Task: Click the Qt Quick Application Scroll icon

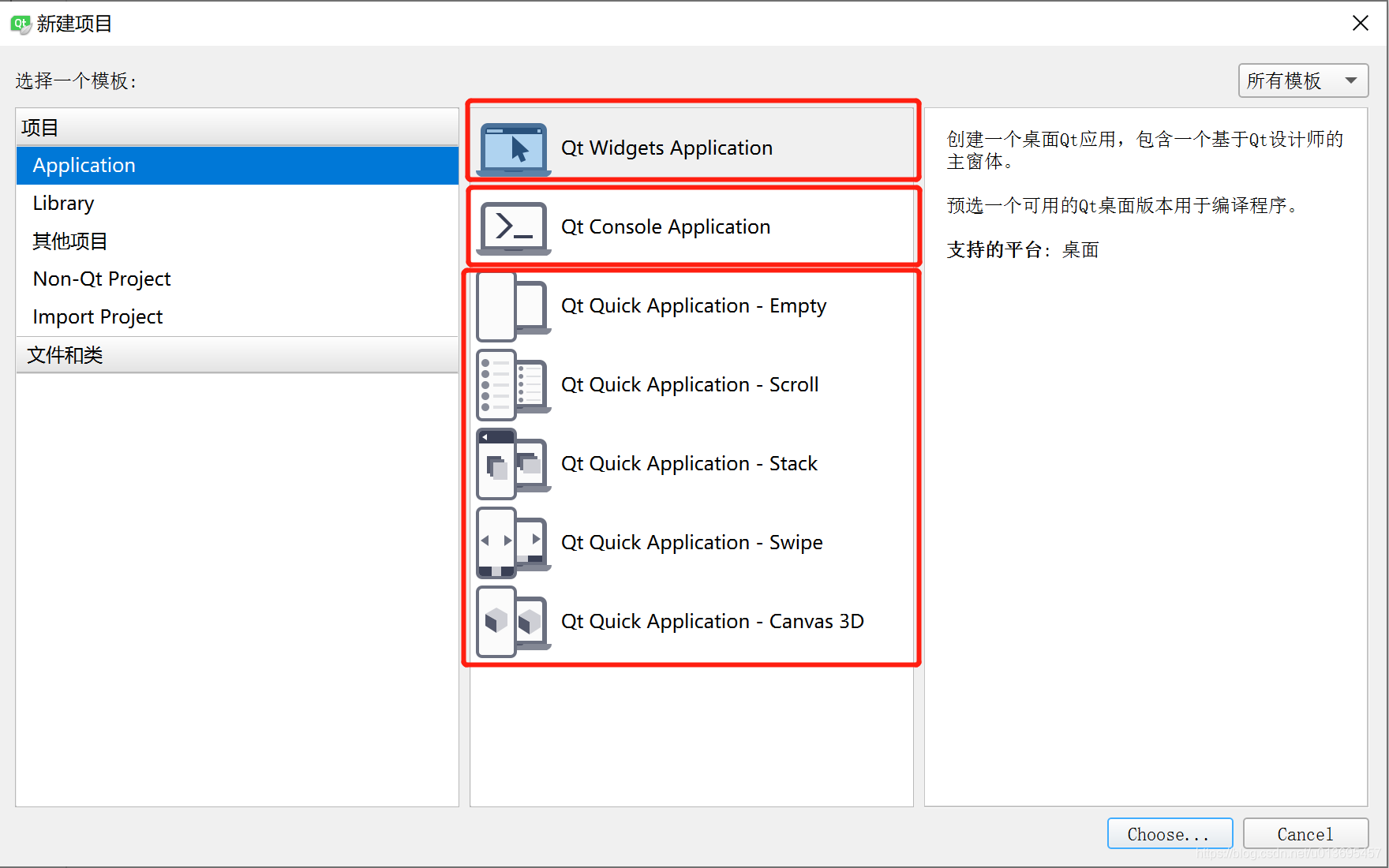Action: [514, 385]
